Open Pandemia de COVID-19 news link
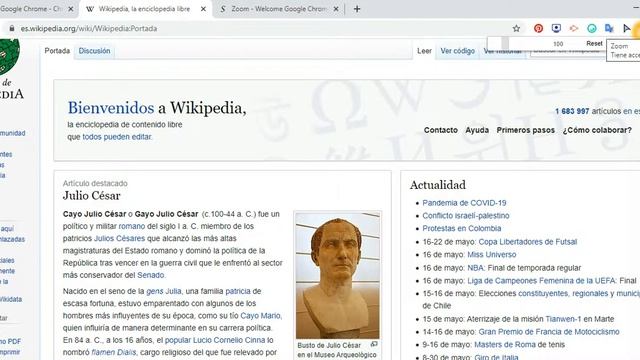The width and height of the screenshot is (640, 360). [464, 203]
